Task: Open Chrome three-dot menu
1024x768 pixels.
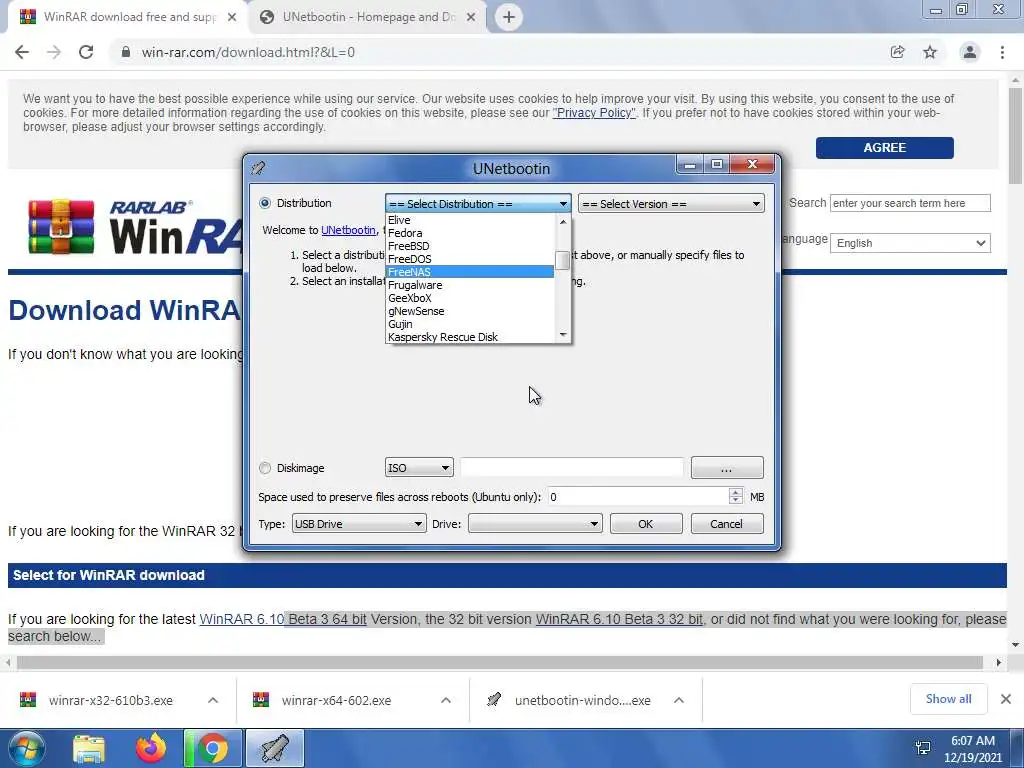Action: [x=1002, y=52]
